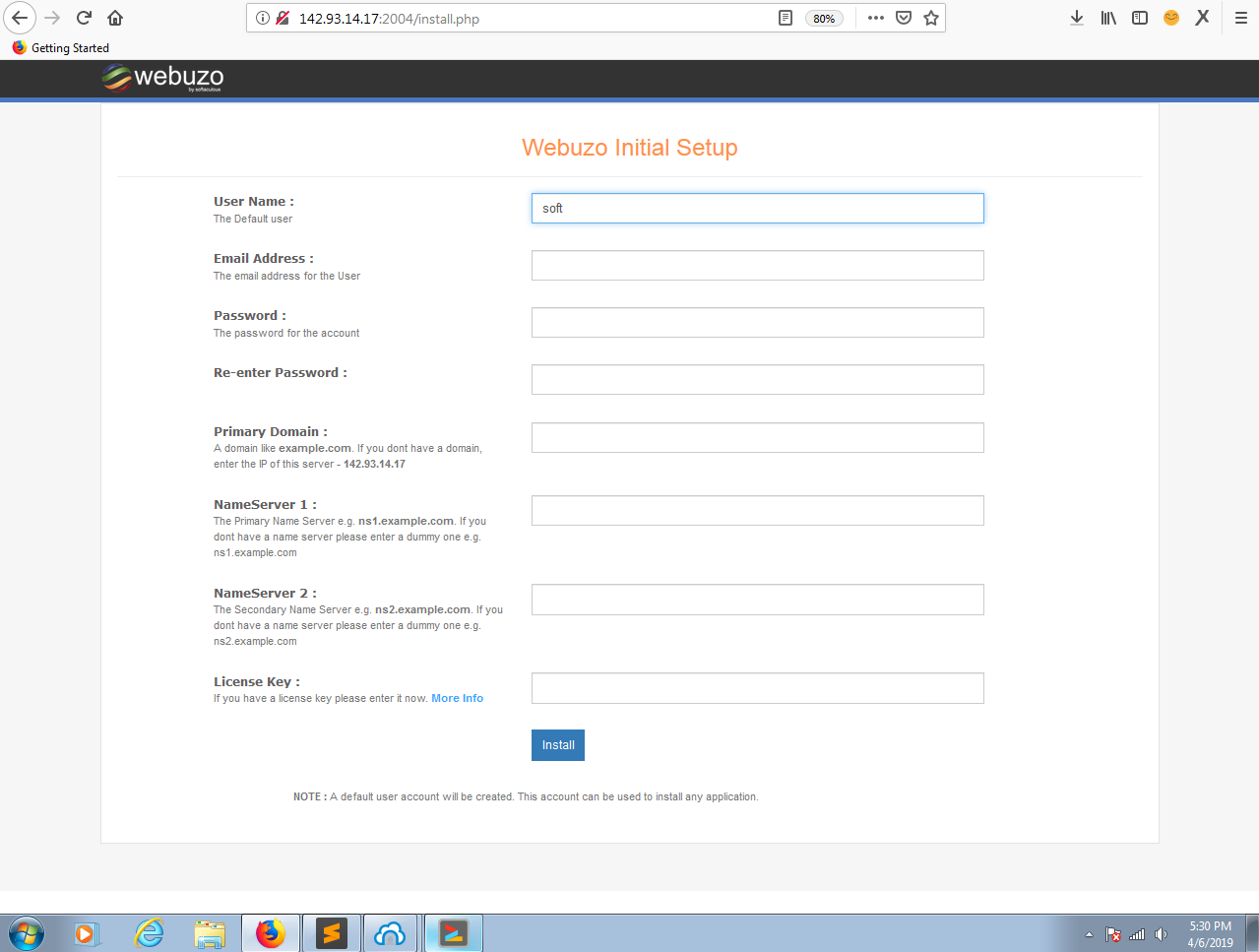Click the NOTE default user account text
The width and height of the screenshot is (1259, 952).
[x=526, y=796]
